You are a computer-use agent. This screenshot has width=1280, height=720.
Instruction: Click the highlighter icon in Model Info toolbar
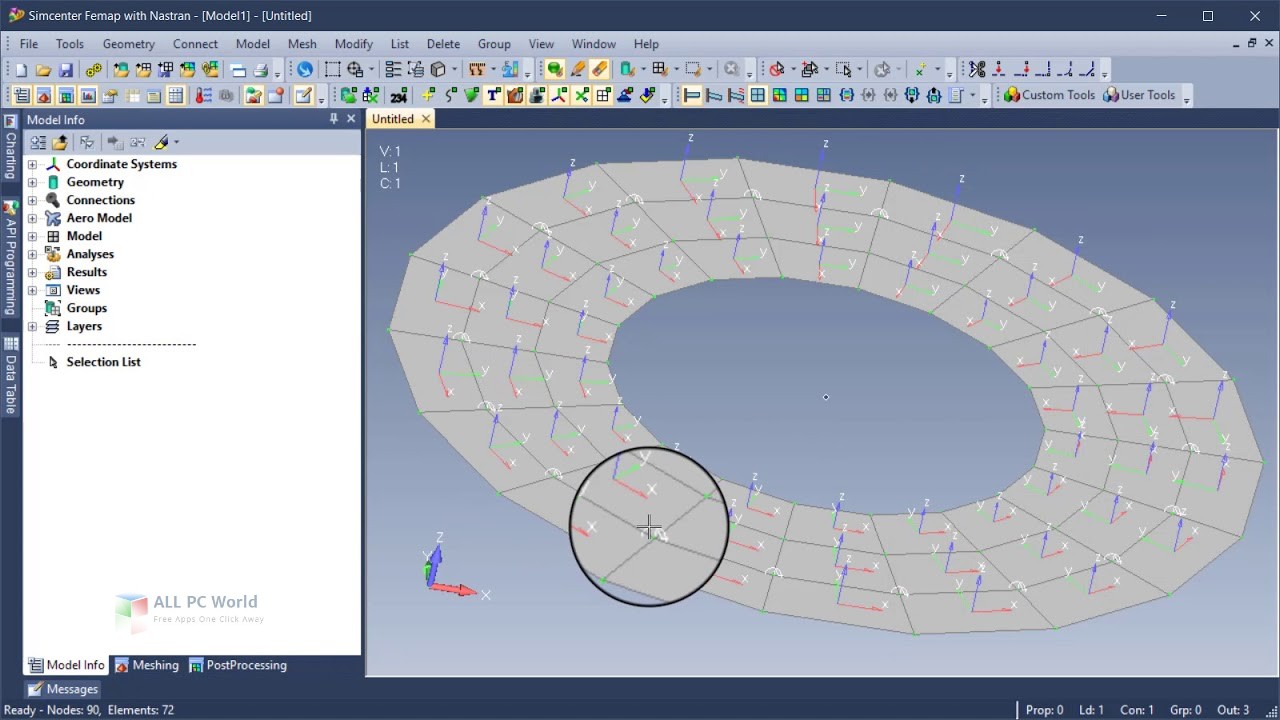(x=162, y=142)
